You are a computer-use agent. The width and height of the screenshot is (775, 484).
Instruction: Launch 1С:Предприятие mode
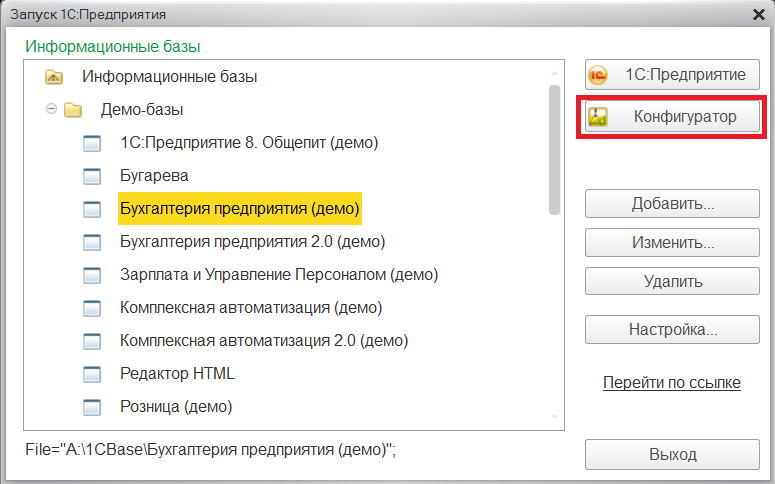point(672,75)
